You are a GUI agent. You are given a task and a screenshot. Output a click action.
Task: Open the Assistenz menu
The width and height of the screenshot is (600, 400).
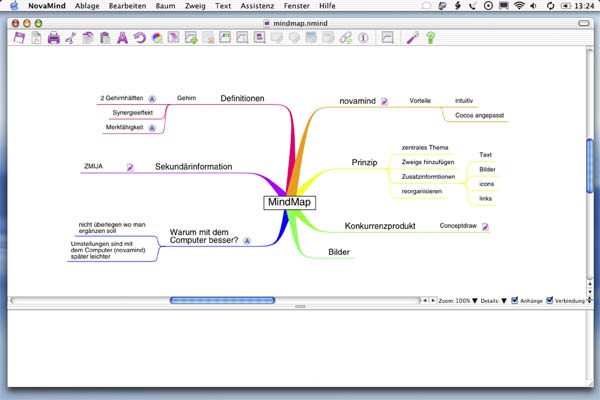click(256, 6)
